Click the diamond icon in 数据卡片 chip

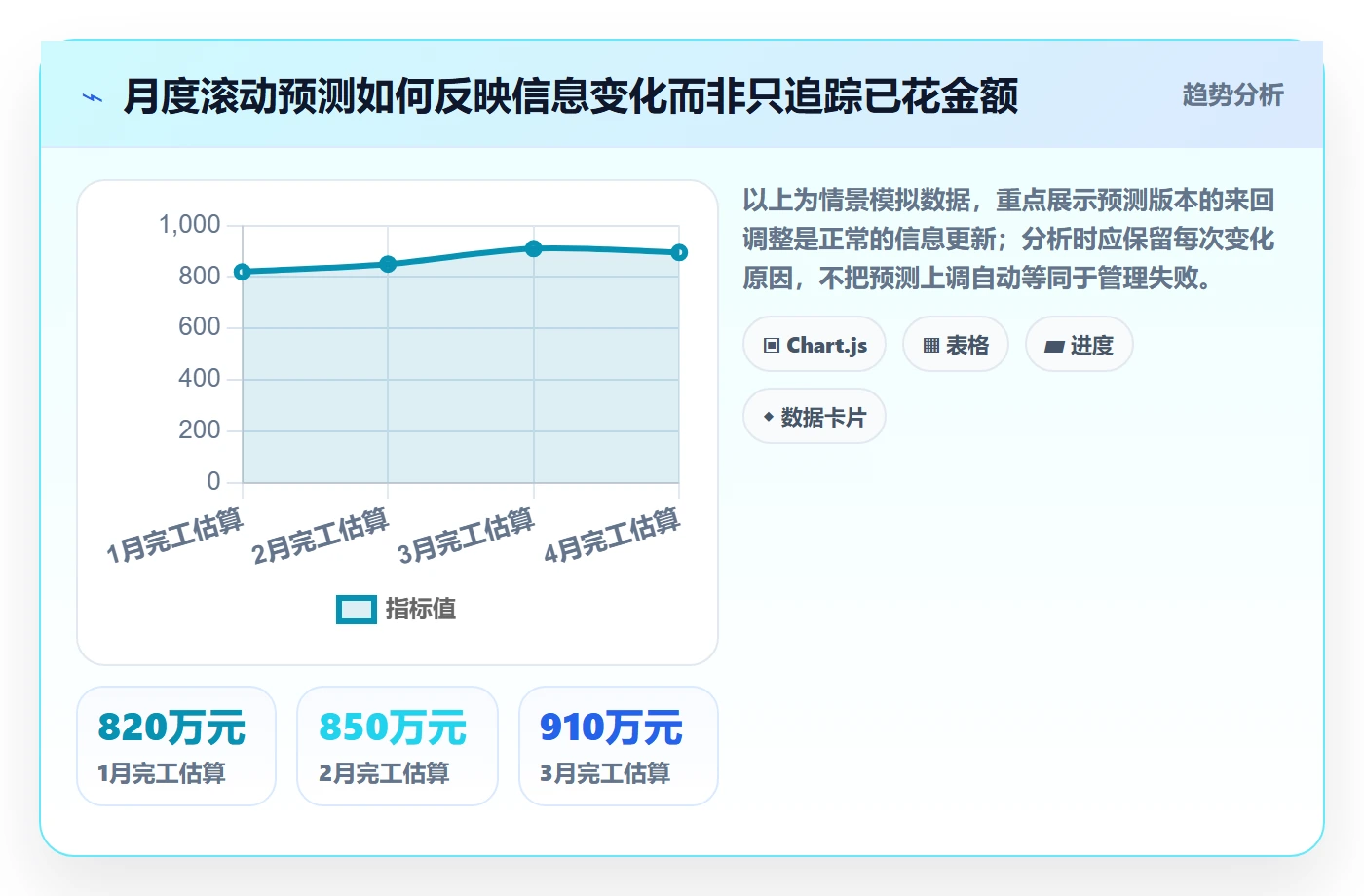pyautogui.click(x=769, y=417)
